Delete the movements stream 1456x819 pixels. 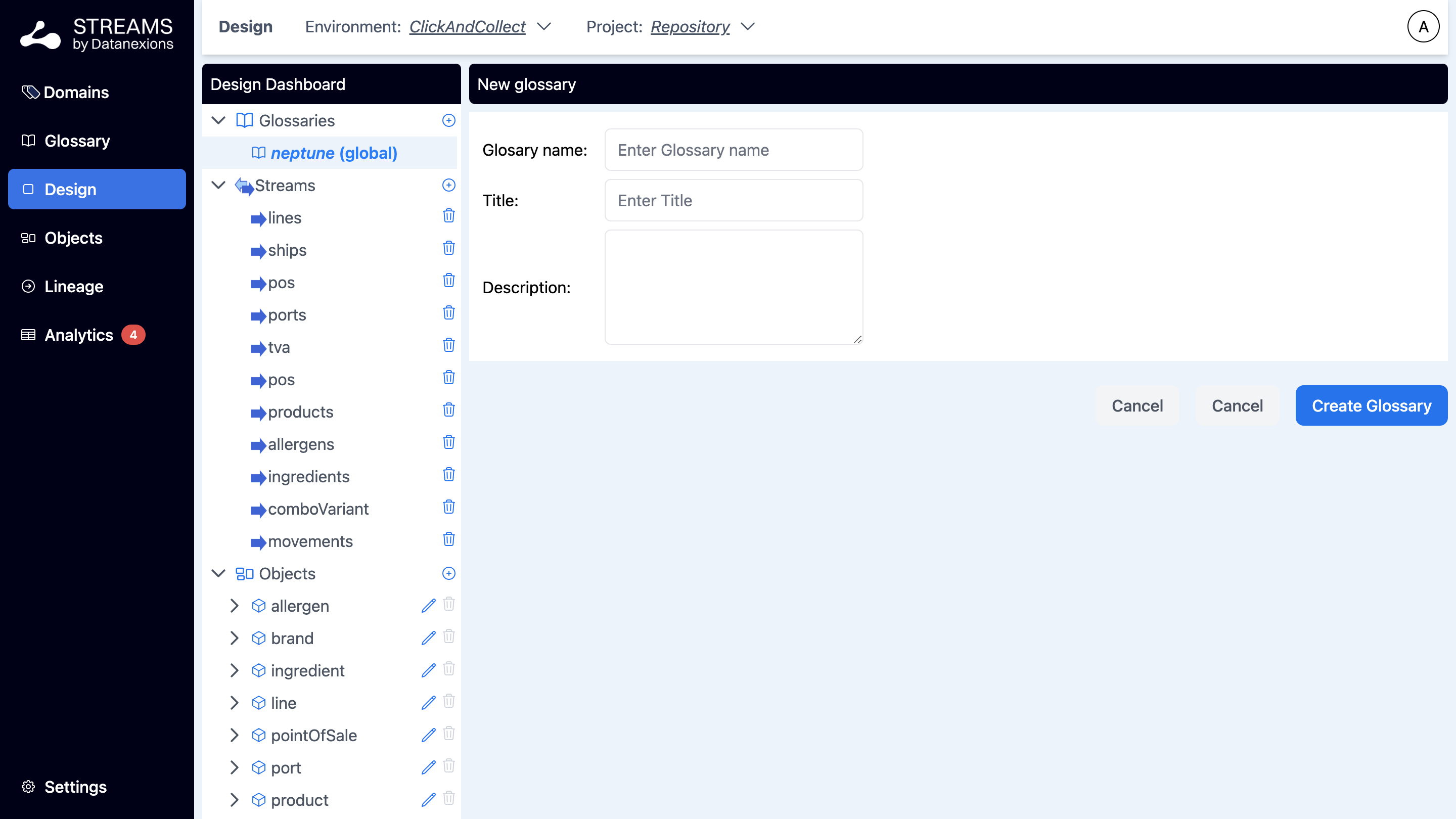click(x=448, y=539)
